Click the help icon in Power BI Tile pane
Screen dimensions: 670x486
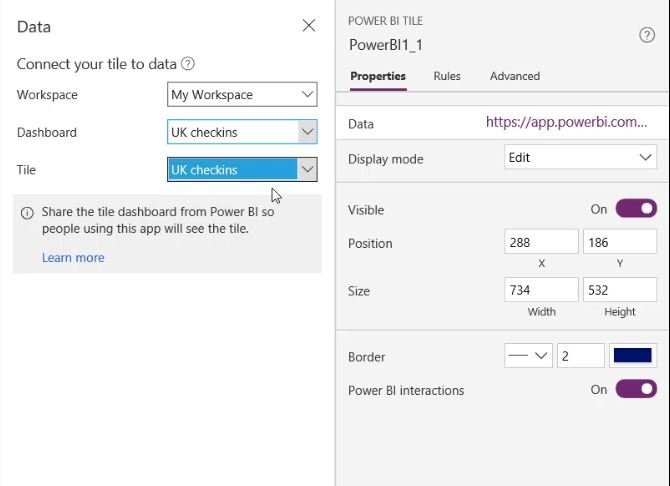point(646,35)
